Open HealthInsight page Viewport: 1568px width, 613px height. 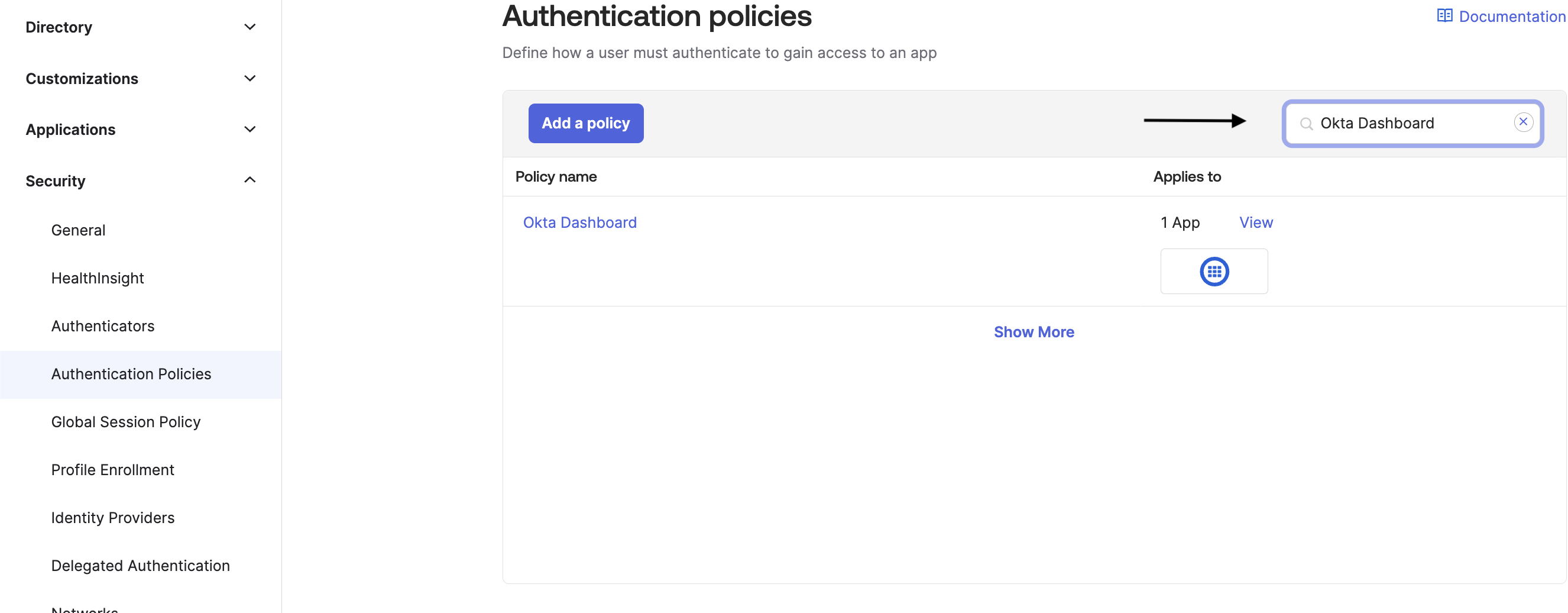[x=98, y=279]
